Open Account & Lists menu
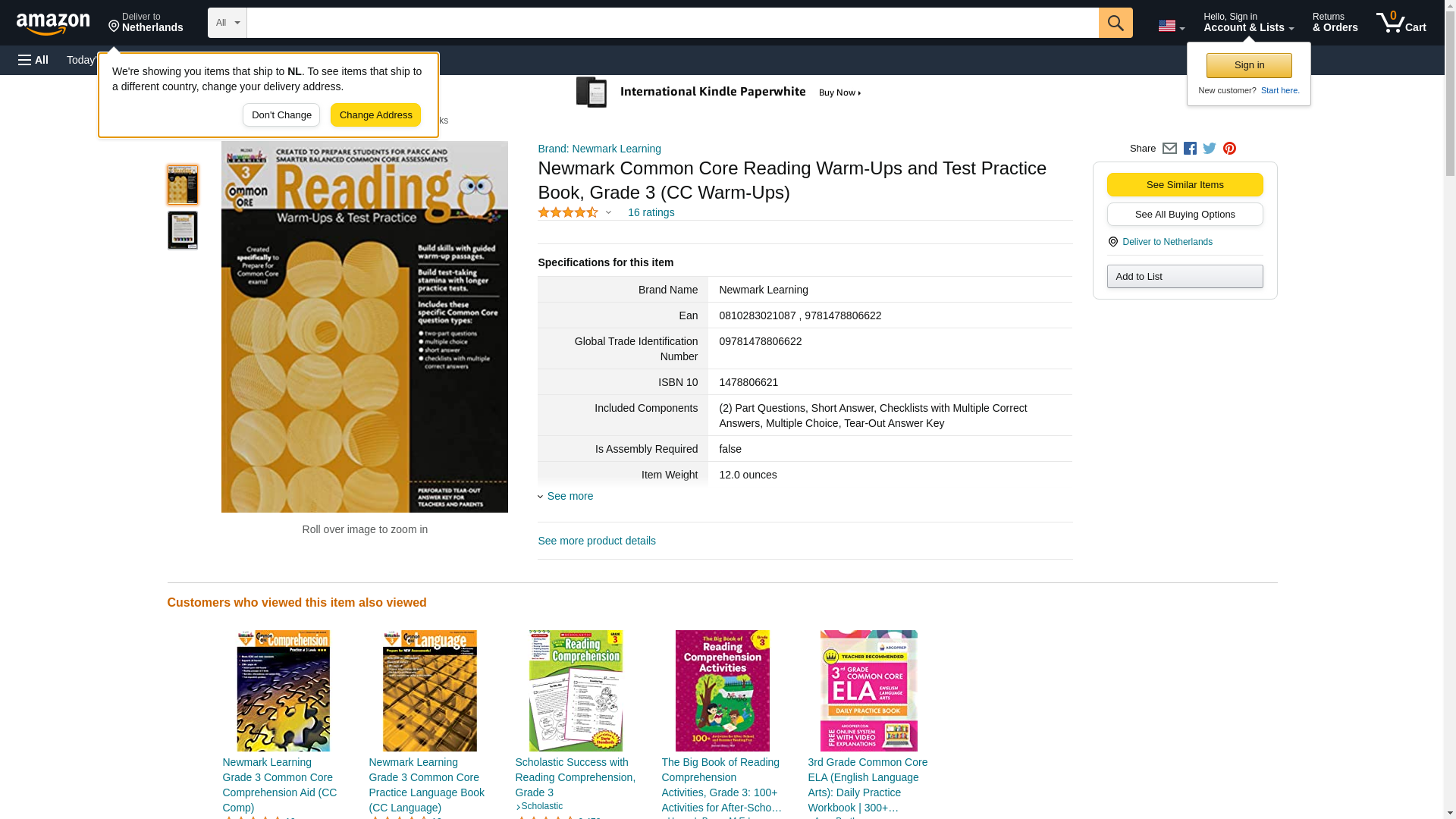The image size is (1456, 819). tap(1248, 23)
